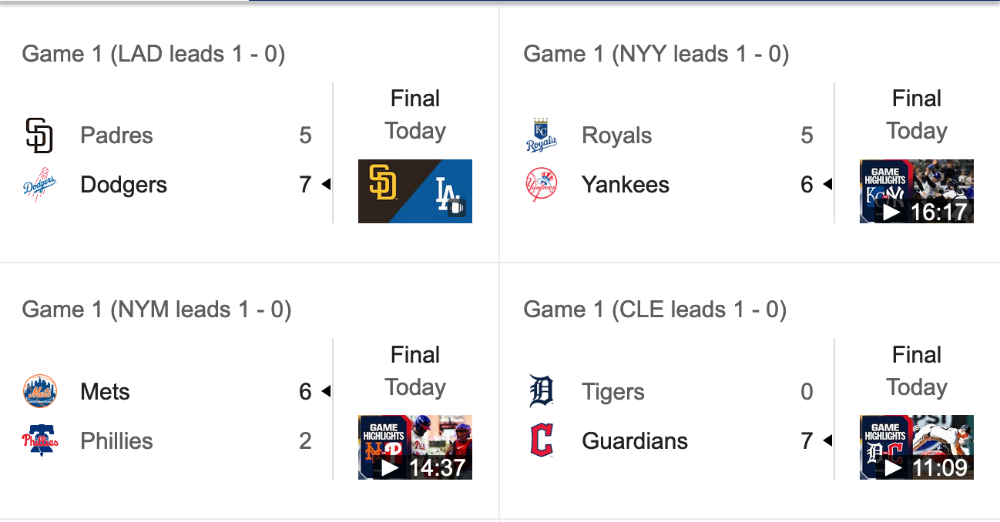
Task: Play the Tigers–Guardians 11:09 highlights video
Action: (x=916, y=447)
